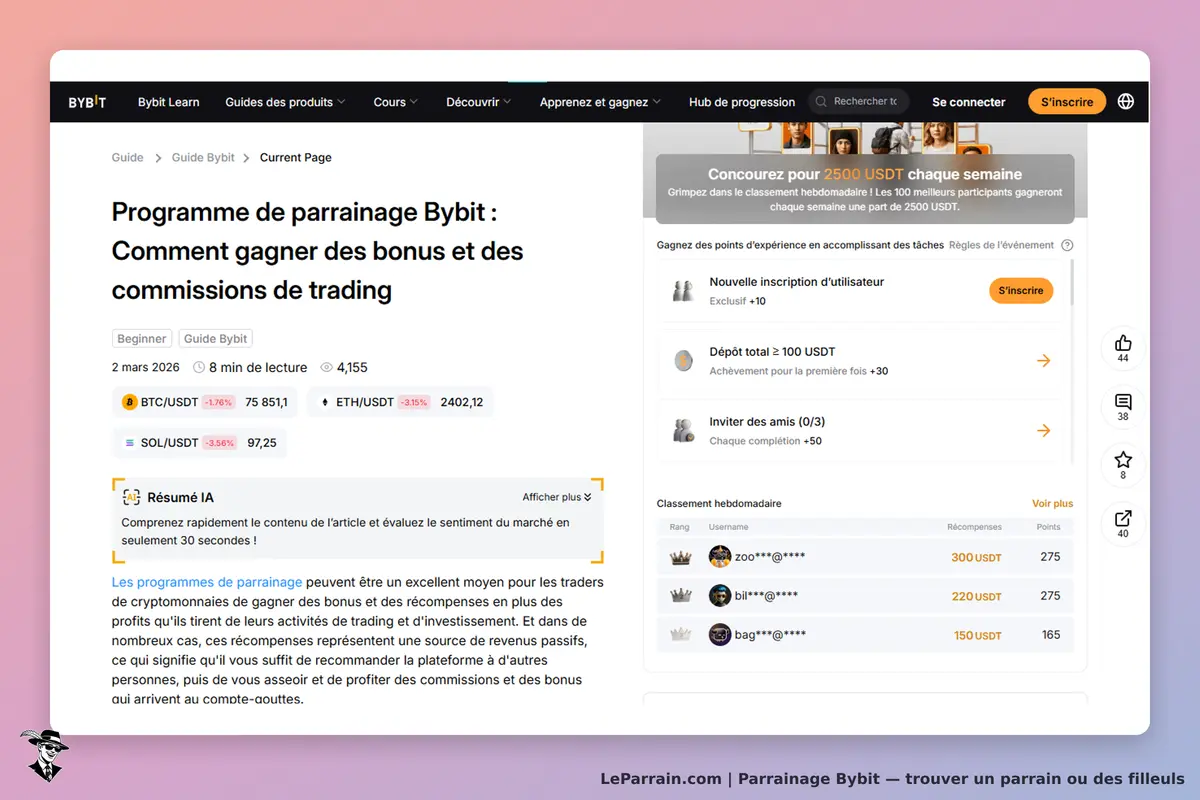Expand AI summary with Afficher plus
This screenshot has height=800, width=1200.
[x=557, y=497]
